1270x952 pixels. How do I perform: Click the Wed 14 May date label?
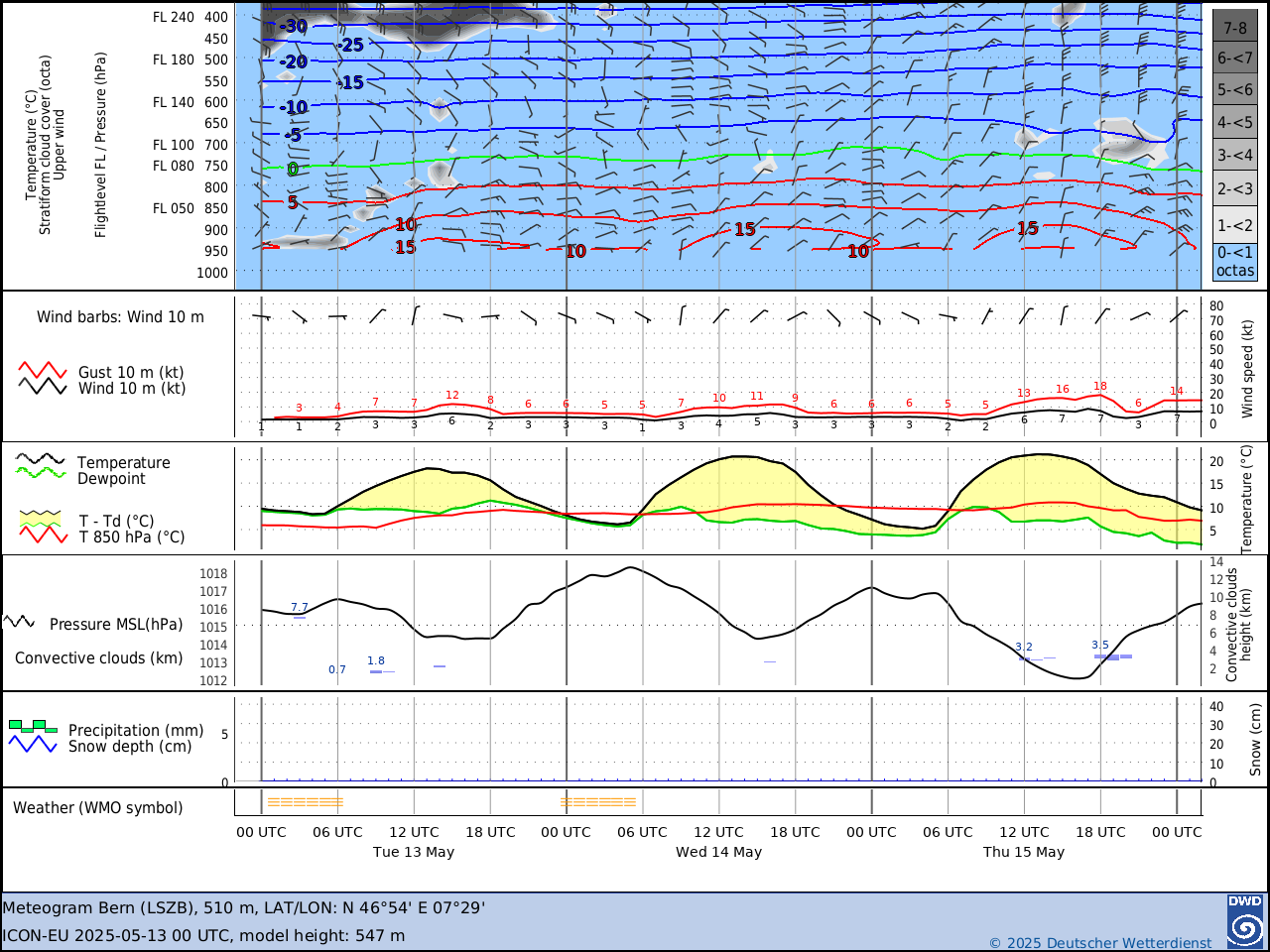(718, 852)
